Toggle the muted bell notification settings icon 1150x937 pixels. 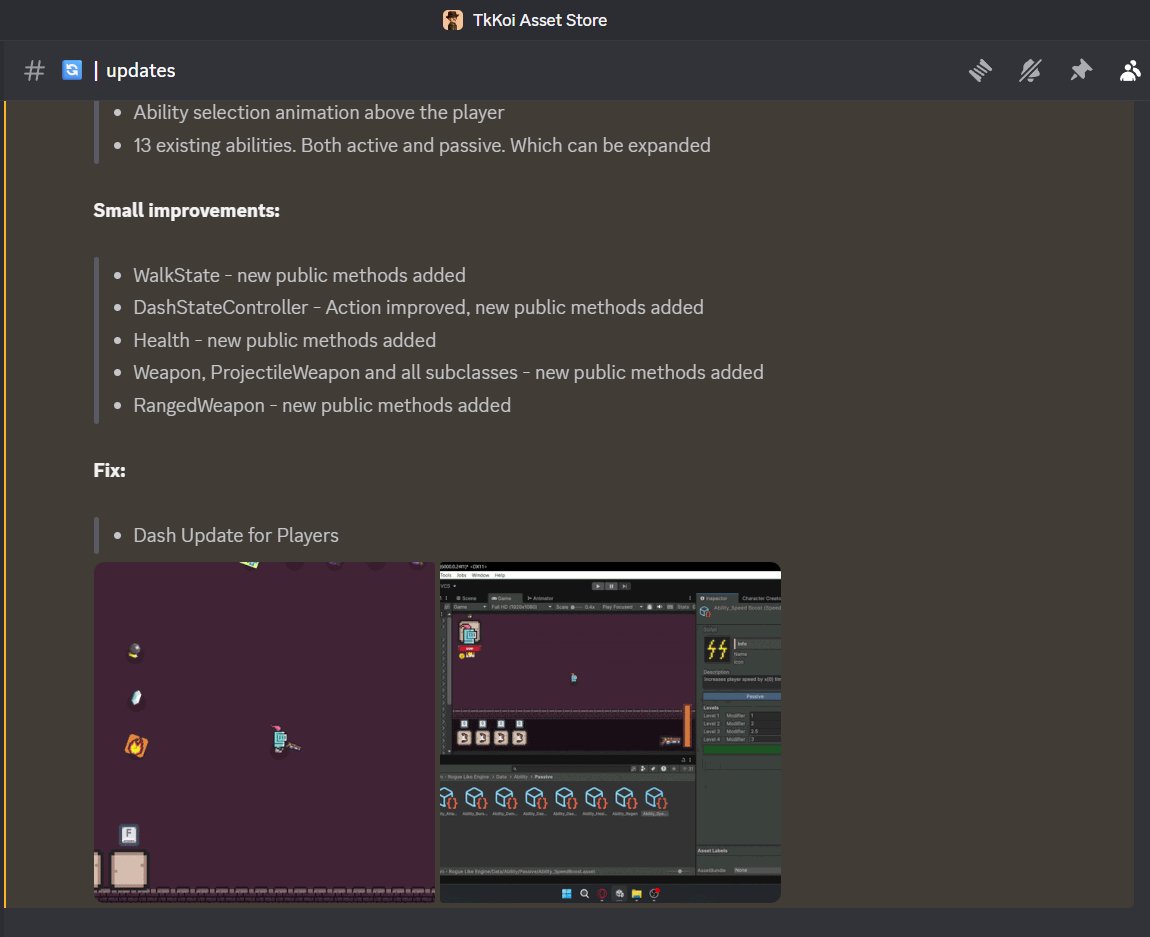coord(1030,70)
